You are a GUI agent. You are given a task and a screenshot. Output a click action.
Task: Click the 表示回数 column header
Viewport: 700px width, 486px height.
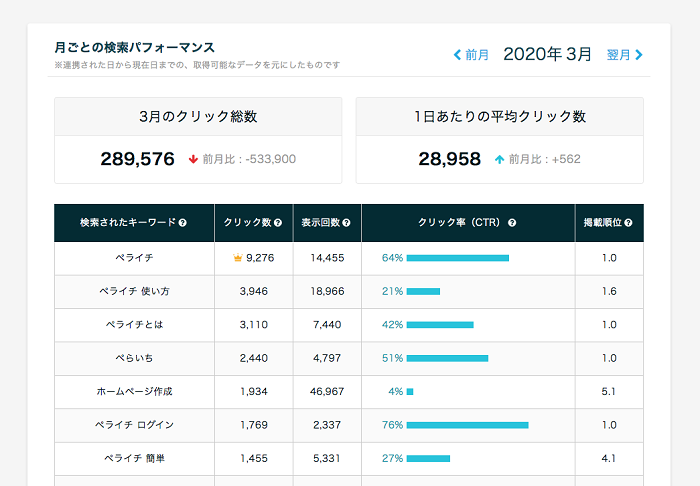coord(327,223)
